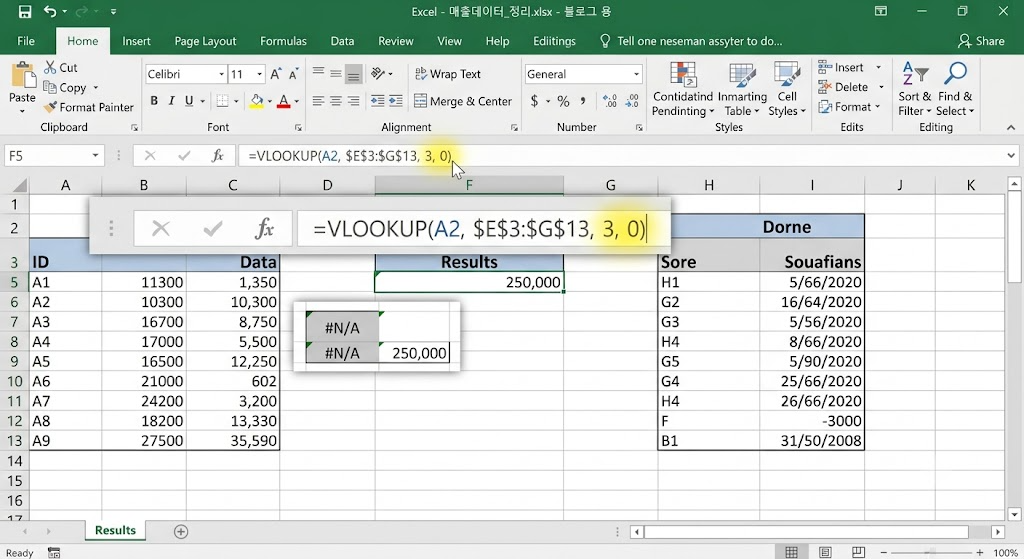This screenshot has height=559, width=1024.
Task: Select cell F5 containing 250,000
Action: pyautogui.click(x=469, y=282)
